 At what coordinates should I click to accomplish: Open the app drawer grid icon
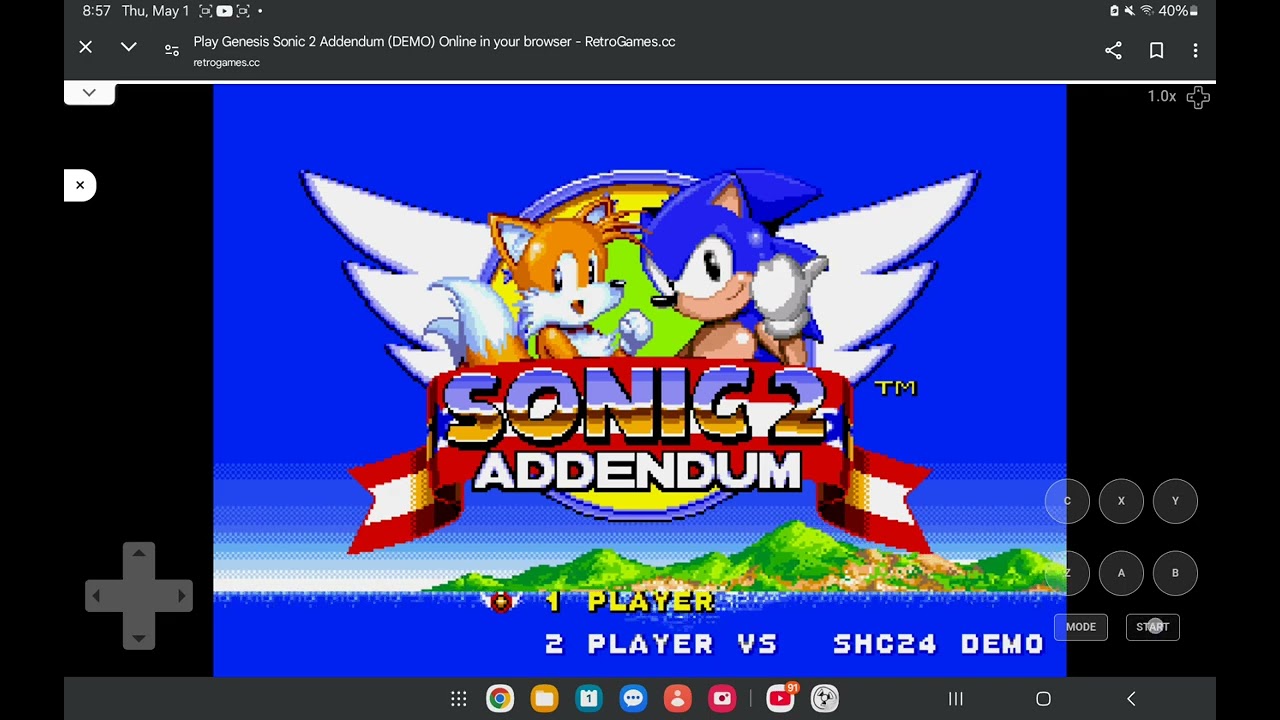point(459,699)
